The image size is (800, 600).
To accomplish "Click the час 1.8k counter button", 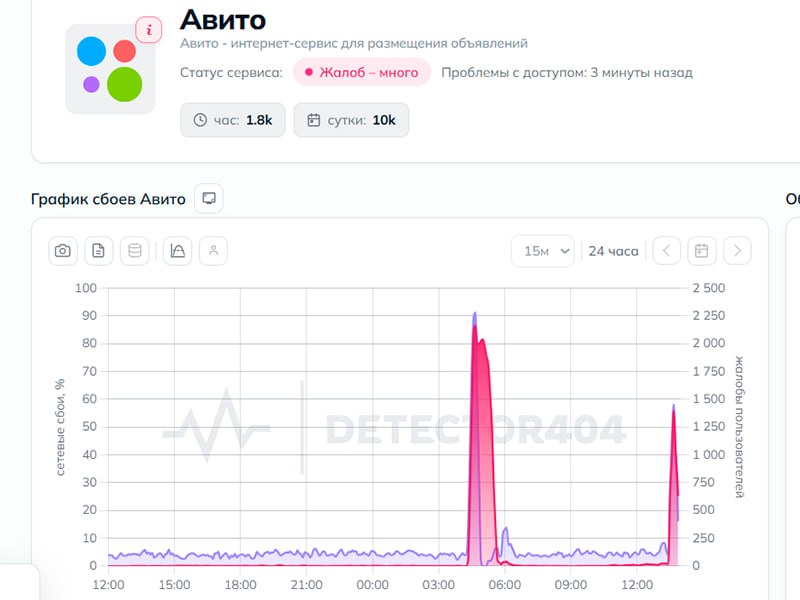I will [233, 120].
